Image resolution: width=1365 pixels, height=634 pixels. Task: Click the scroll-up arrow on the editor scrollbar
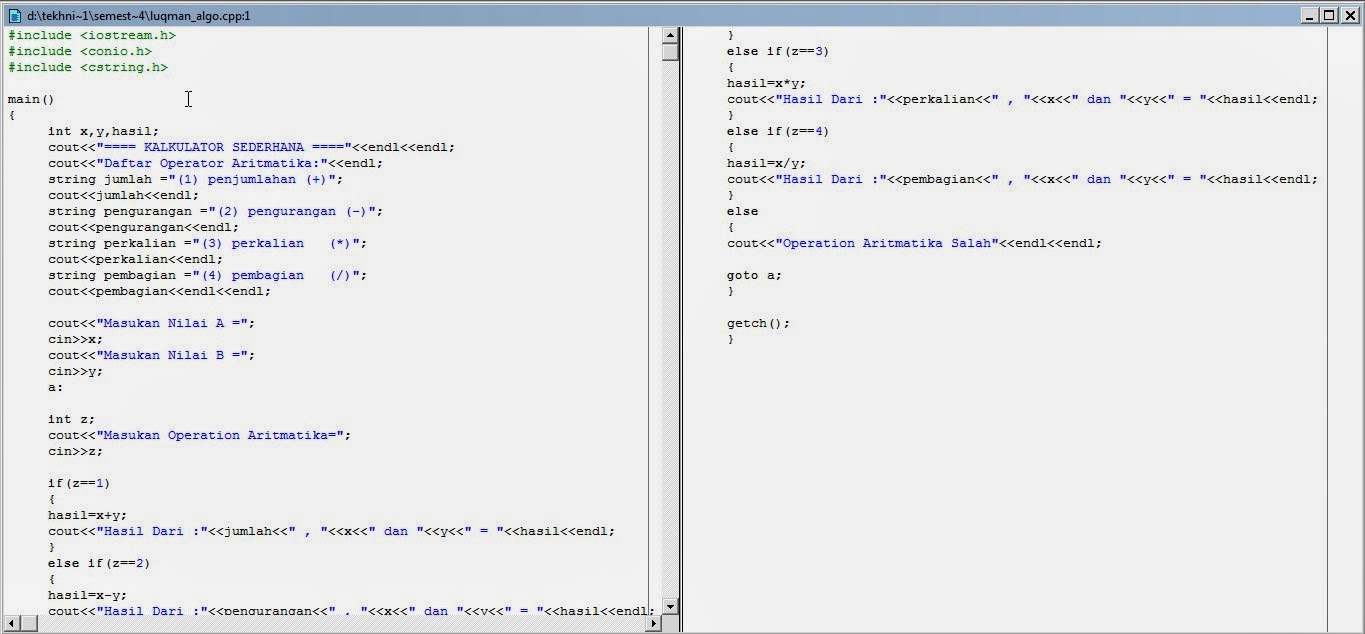(x=669, y=33)
